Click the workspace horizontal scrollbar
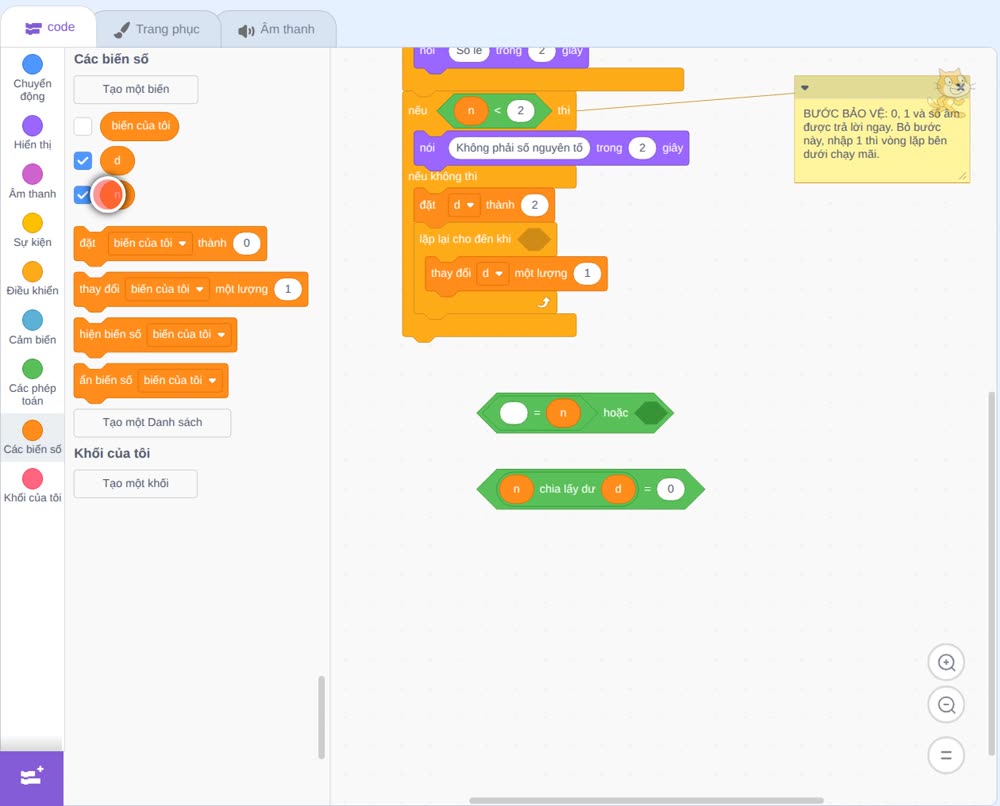This screenshot has height=806, width=1000. tap(646, 800)
